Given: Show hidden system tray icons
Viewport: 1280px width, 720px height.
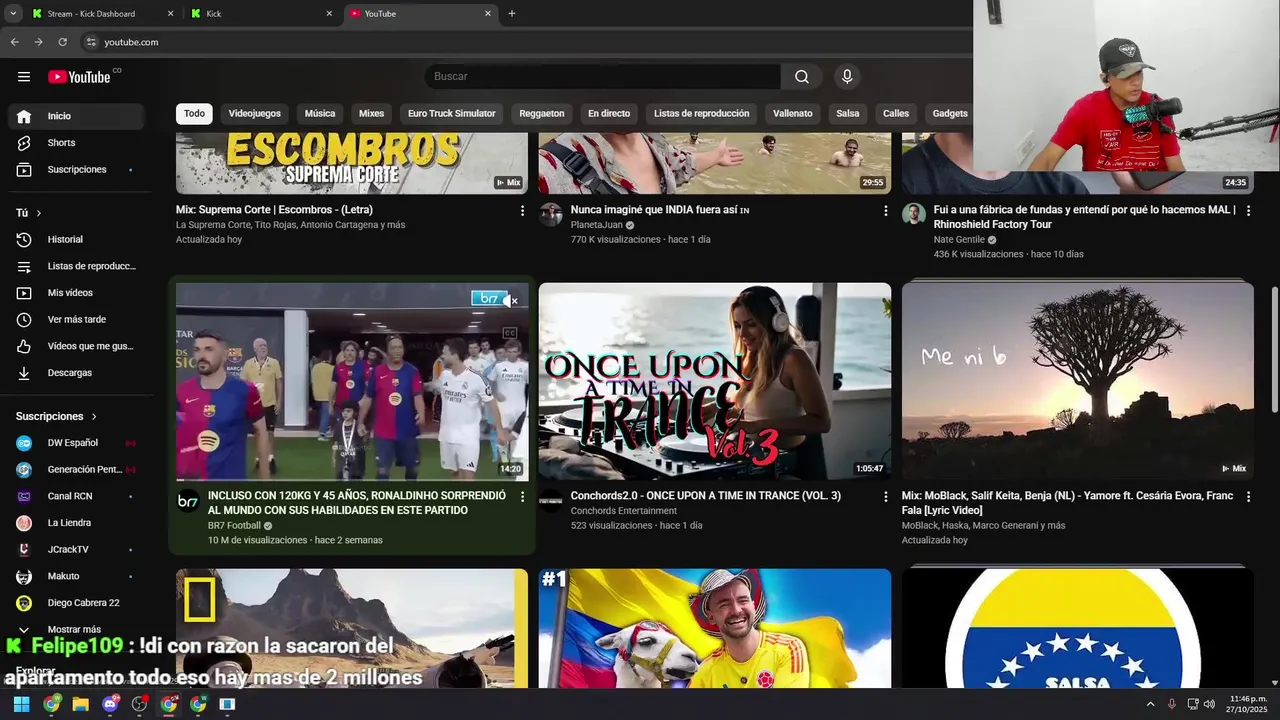Looking at the screenshot, I should pyautogui.click(x=1150, y=704).
